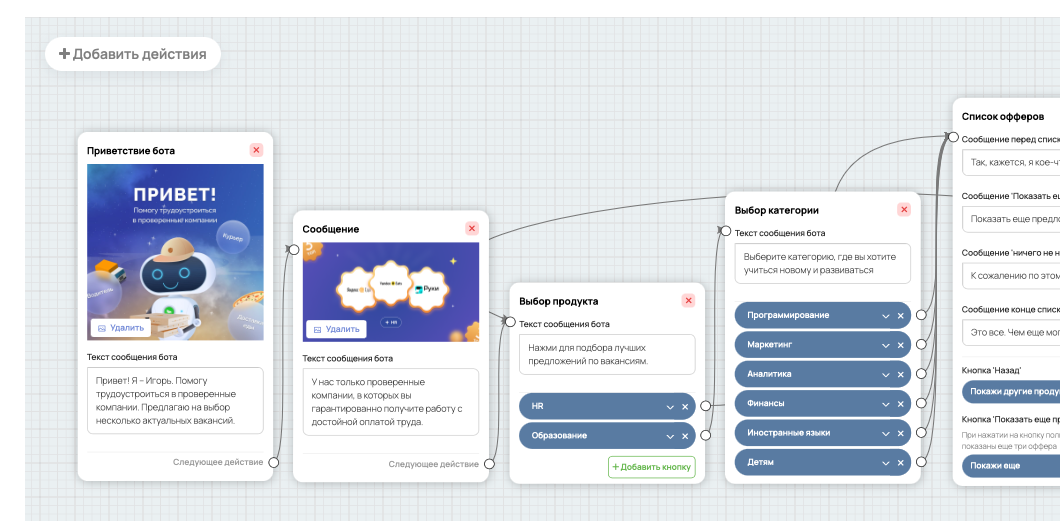1060x521 pixels.
Task: Delete the Приветствие бота card with red X
Action: tap(256, 150)
